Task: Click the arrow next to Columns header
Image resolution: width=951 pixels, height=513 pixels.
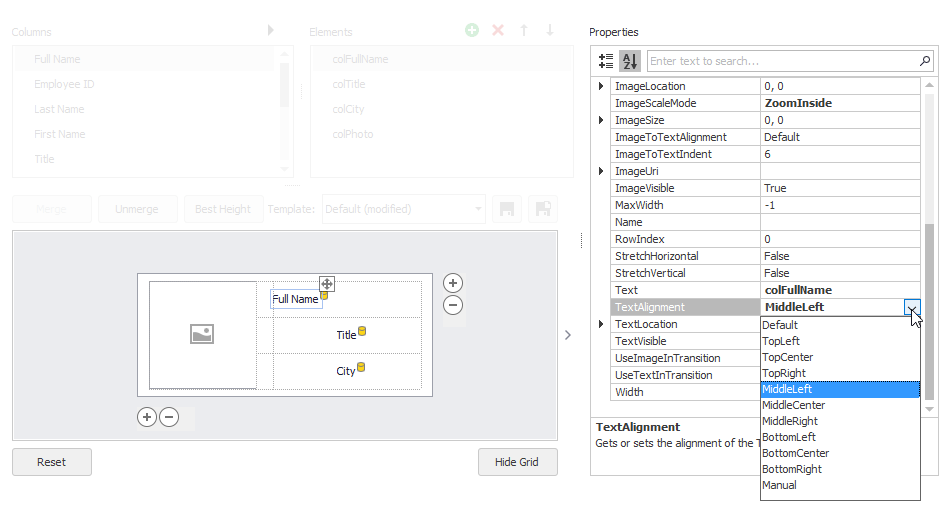Action: (x=271, y=30)
